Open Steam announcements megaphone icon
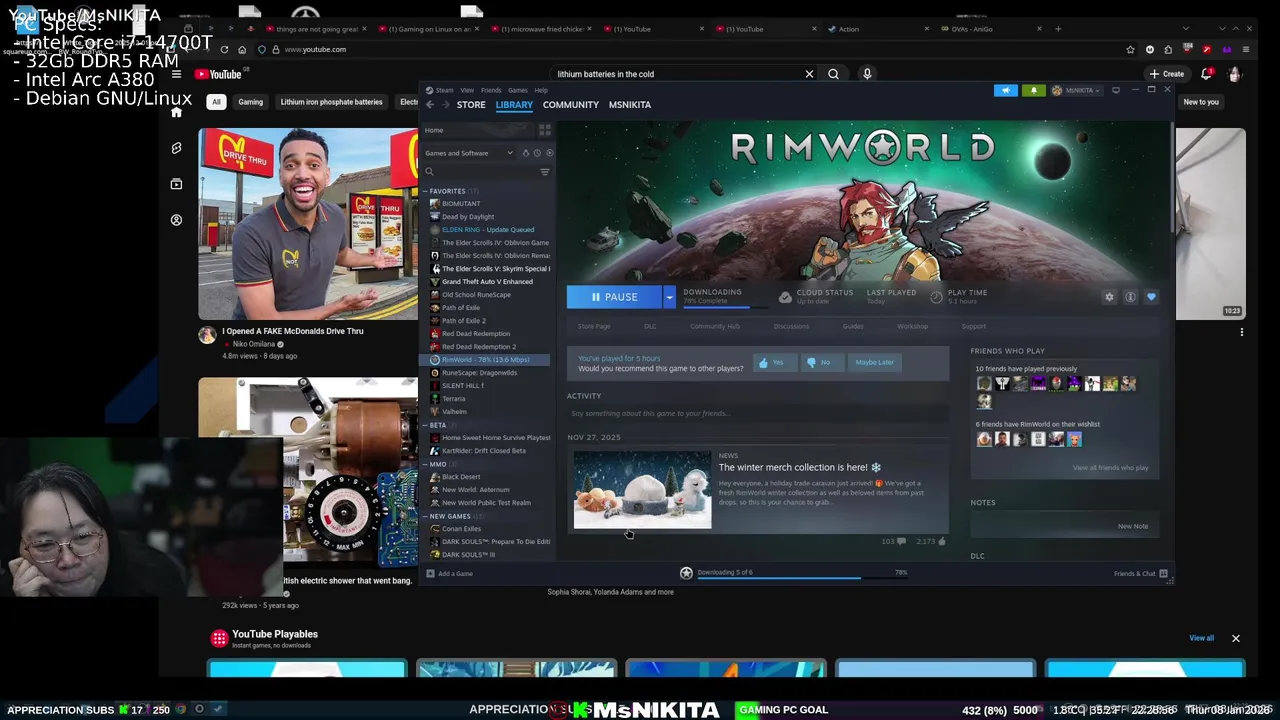 click(1006, 90)
